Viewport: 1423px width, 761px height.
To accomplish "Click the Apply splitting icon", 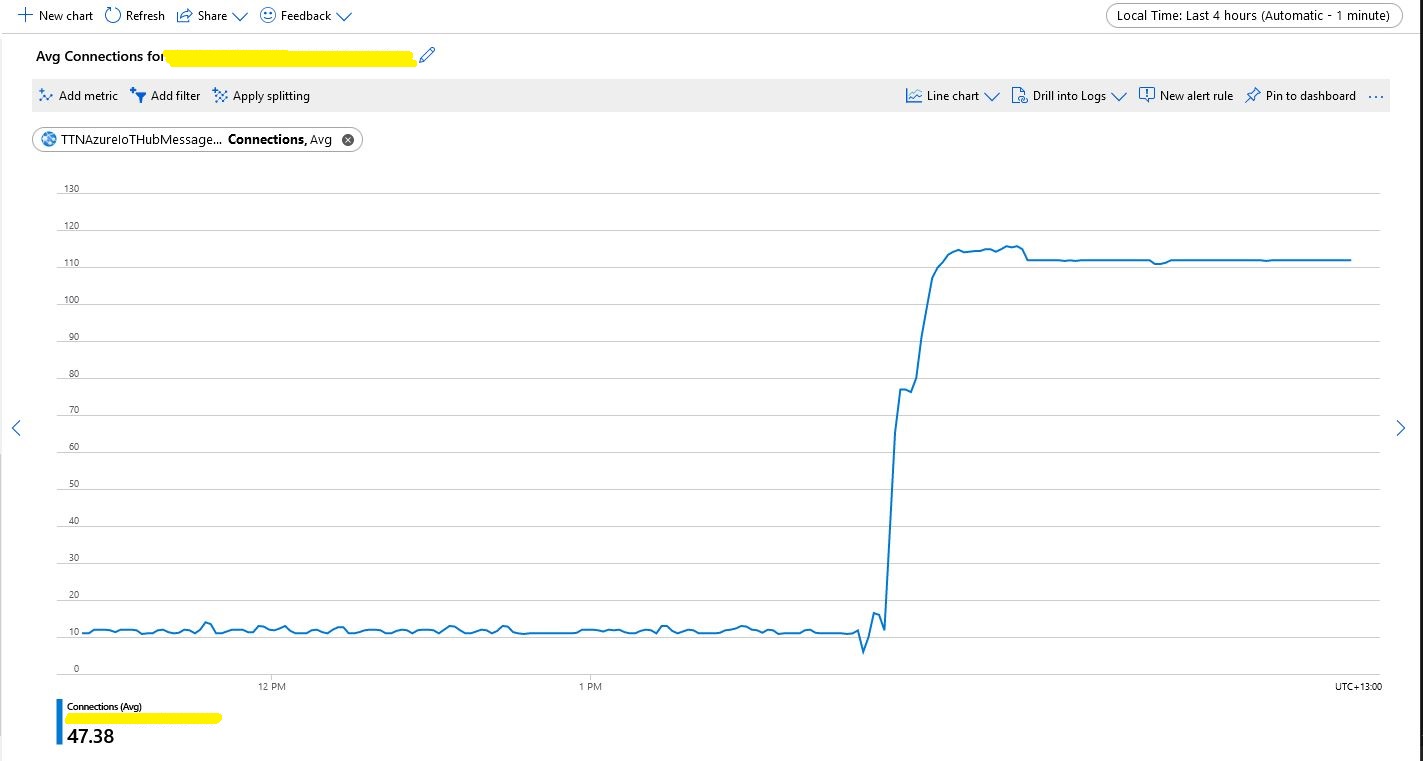I will click(x=220, y=96).
